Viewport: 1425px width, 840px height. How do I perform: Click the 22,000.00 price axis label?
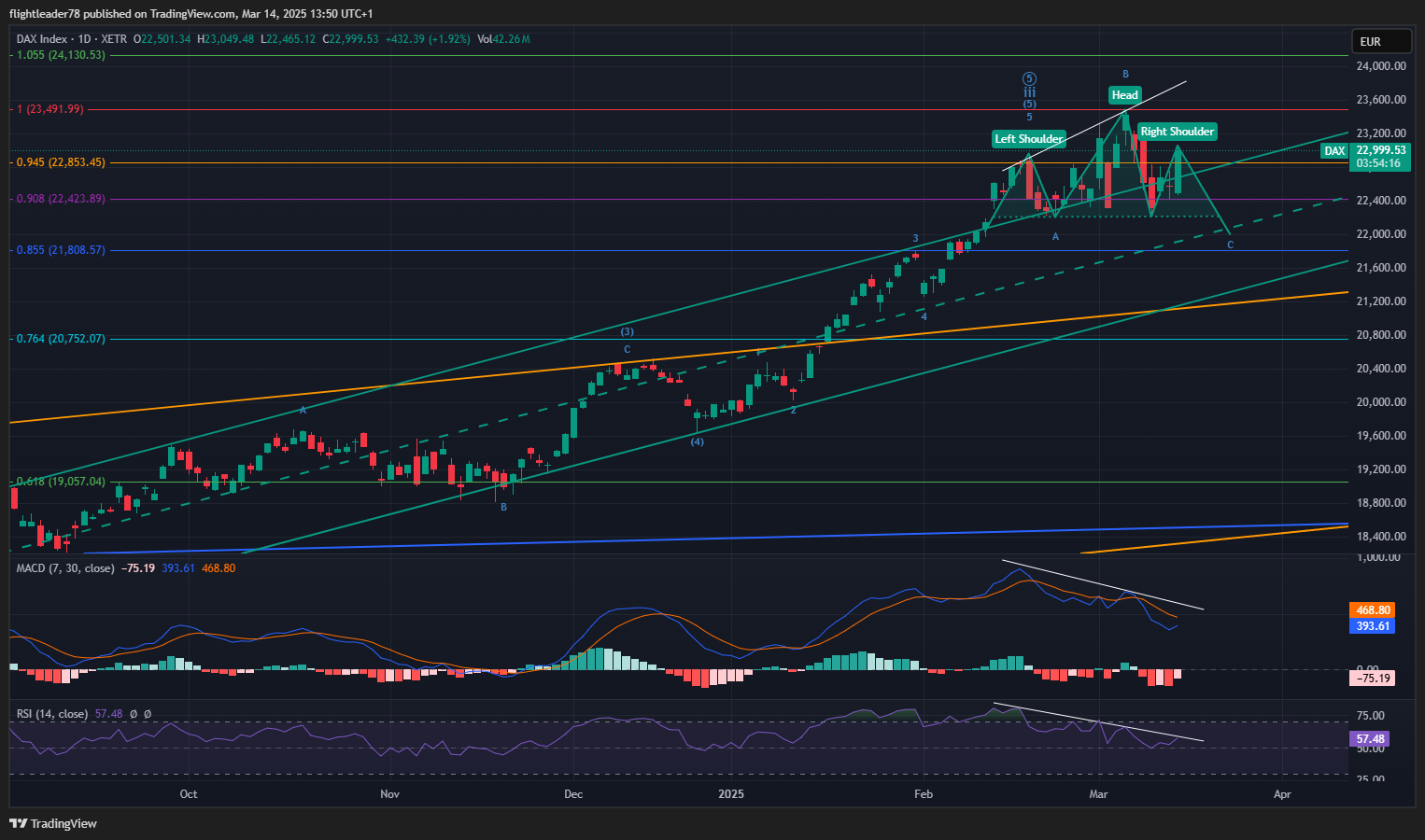coord(1381,234)
